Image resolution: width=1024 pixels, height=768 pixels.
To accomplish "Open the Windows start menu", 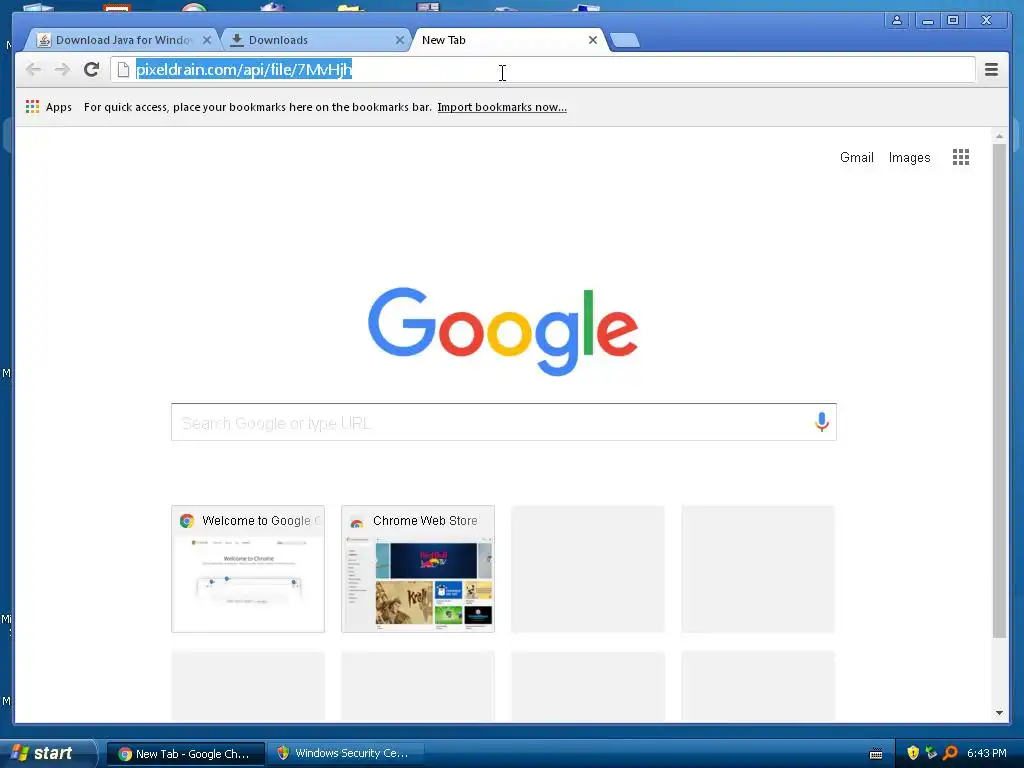I will [46, 753].
